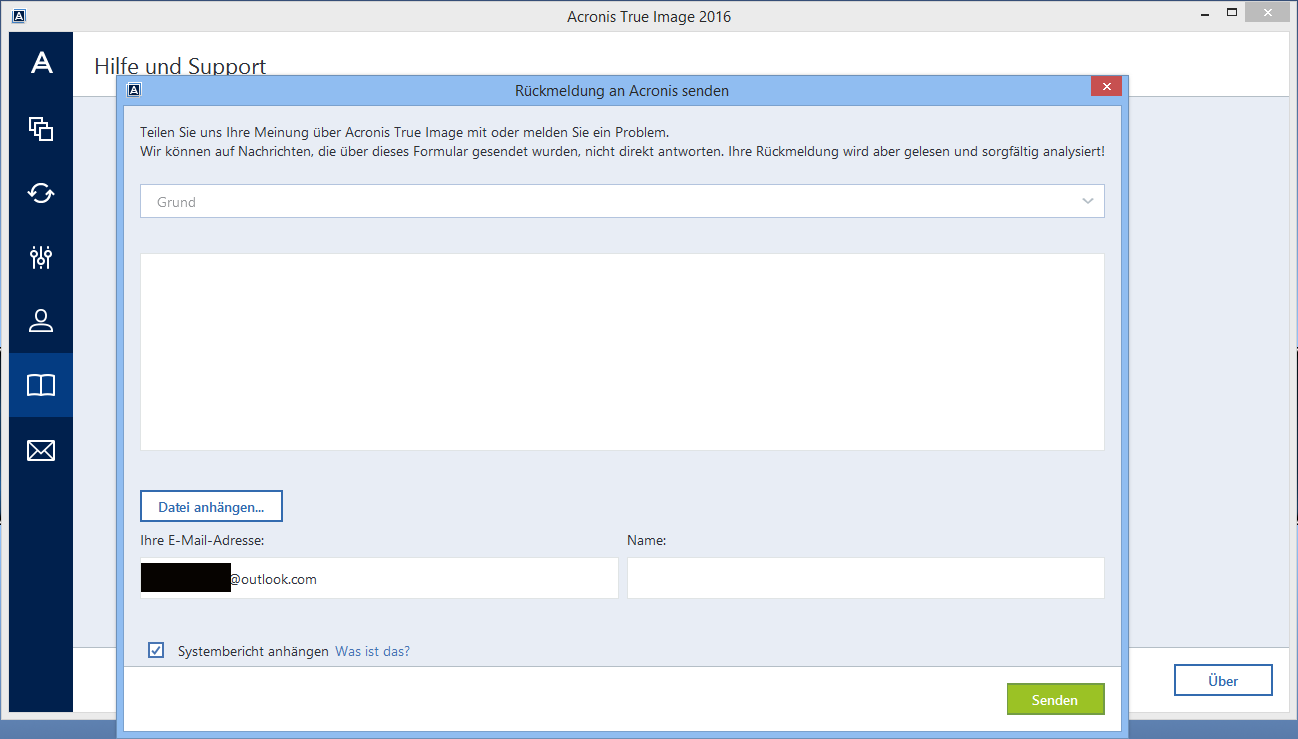Click the Name input field
Viewport: 1298px width, 739px height.
(x=865, y=579)
